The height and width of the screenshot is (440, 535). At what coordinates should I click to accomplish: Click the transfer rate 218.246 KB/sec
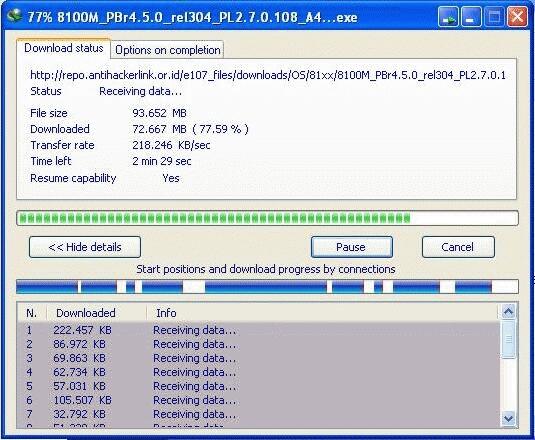[171, 145]
